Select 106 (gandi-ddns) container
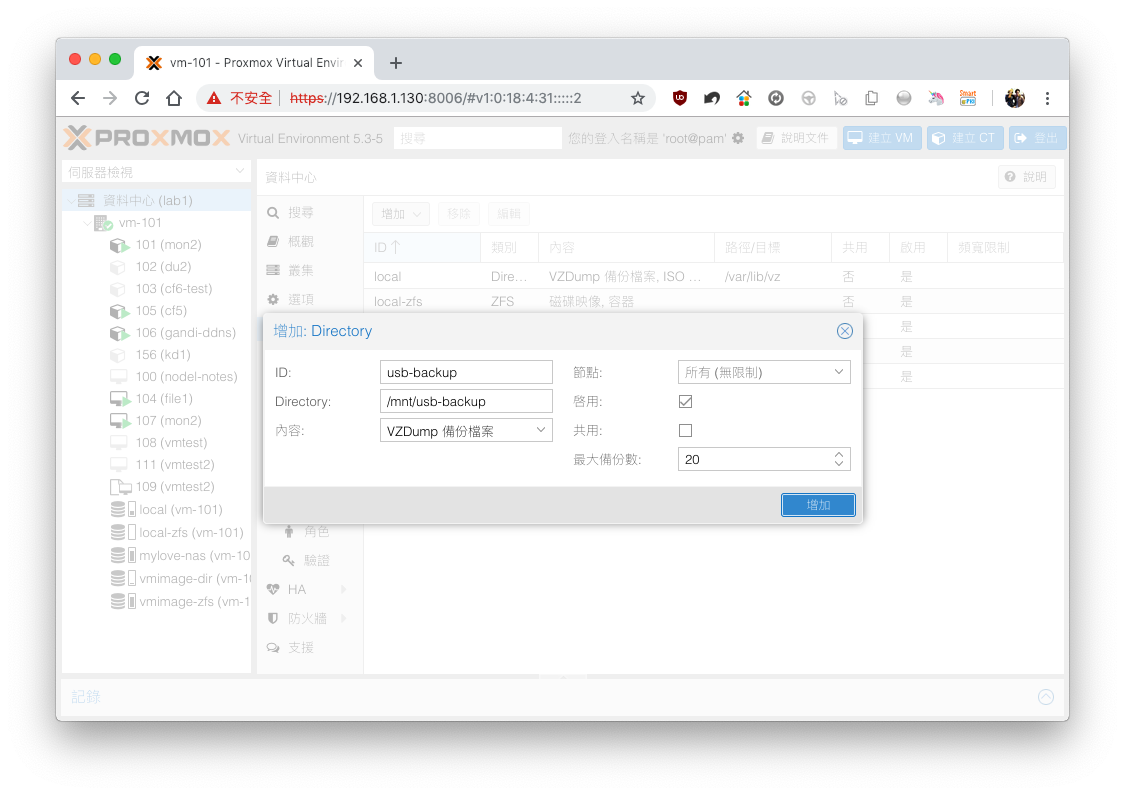1125x795 pixels. (185, 333)
